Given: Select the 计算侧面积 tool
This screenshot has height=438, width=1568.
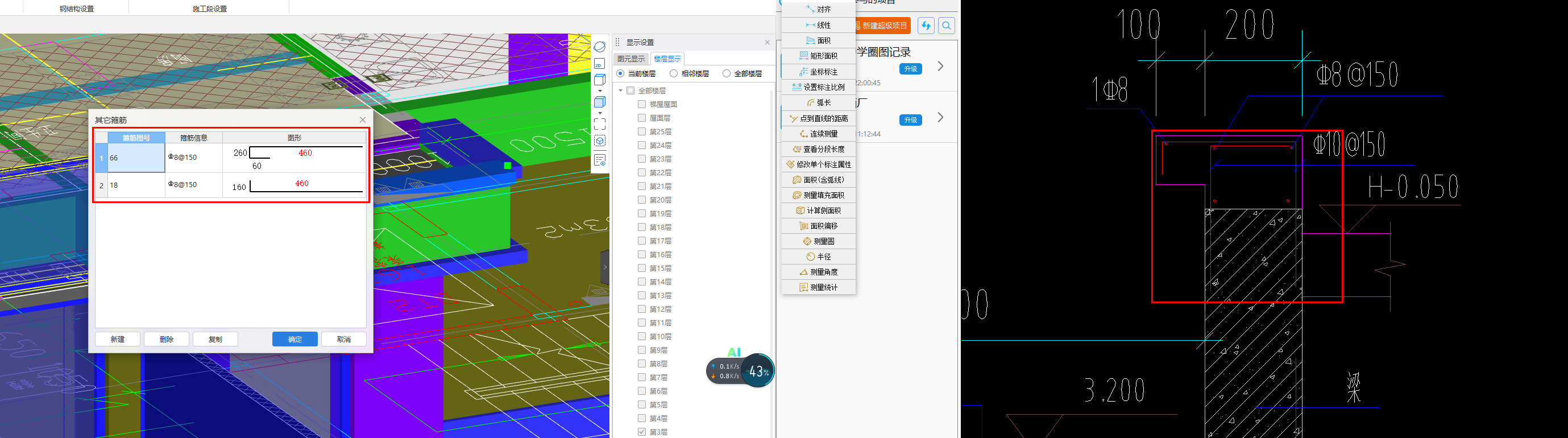Looking at the screenshot, I should tap(819, 211).
